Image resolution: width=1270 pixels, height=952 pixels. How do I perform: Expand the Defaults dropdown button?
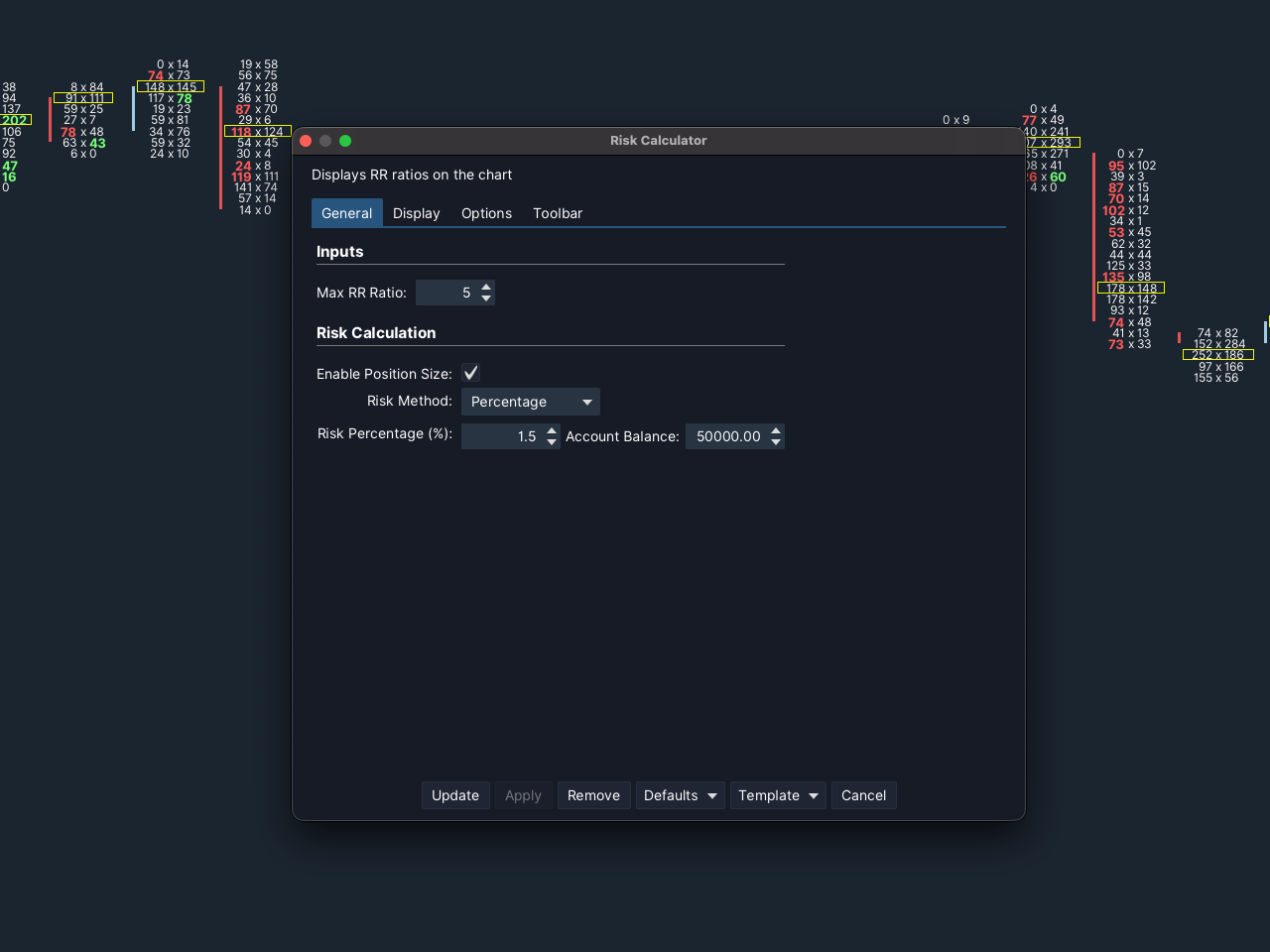pyautogui.click(x=680, y=795)
